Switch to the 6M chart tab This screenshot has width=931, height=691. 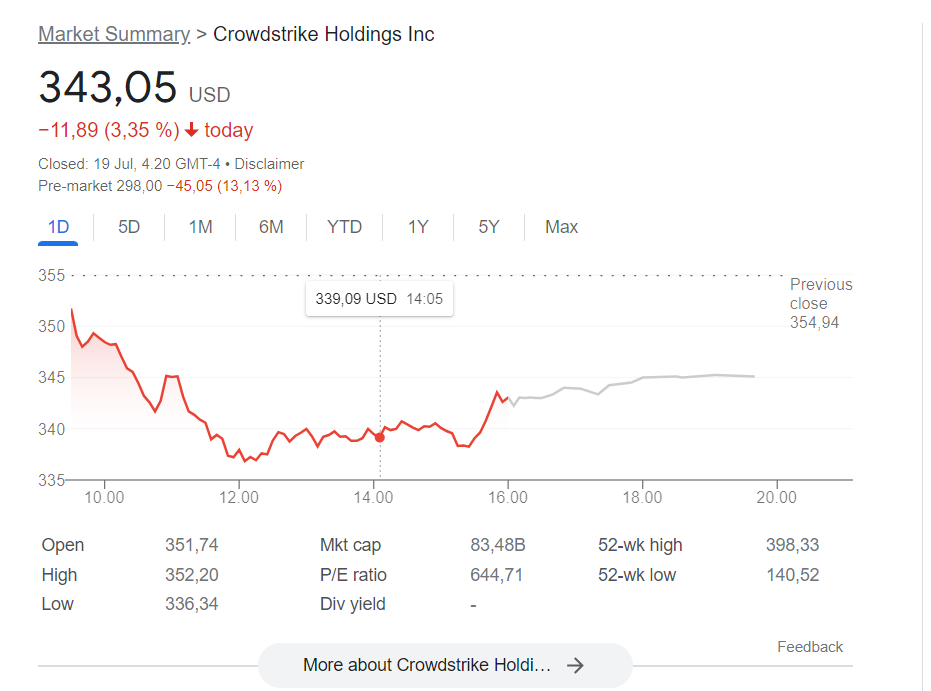[271, 227]
